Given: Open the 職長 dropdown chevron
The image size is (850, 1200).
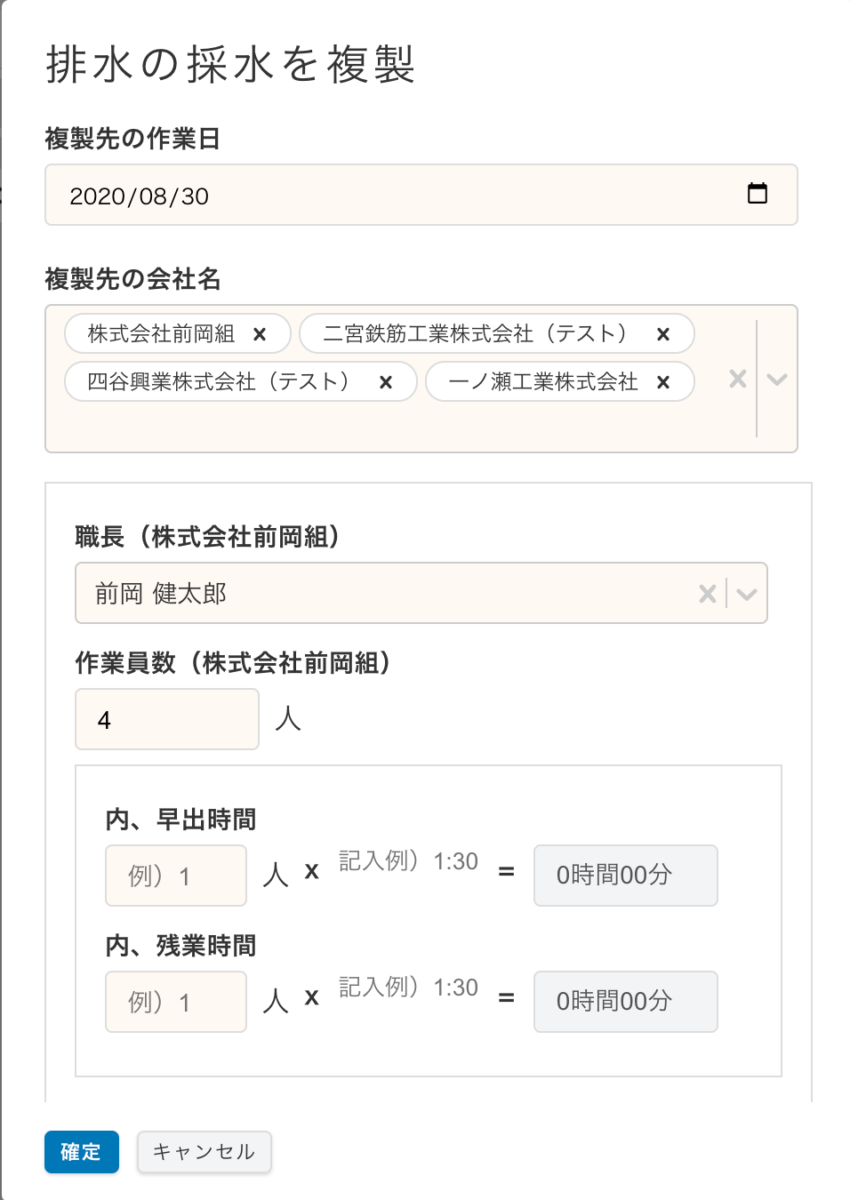Looking at the screenshot, I should 746,594.
